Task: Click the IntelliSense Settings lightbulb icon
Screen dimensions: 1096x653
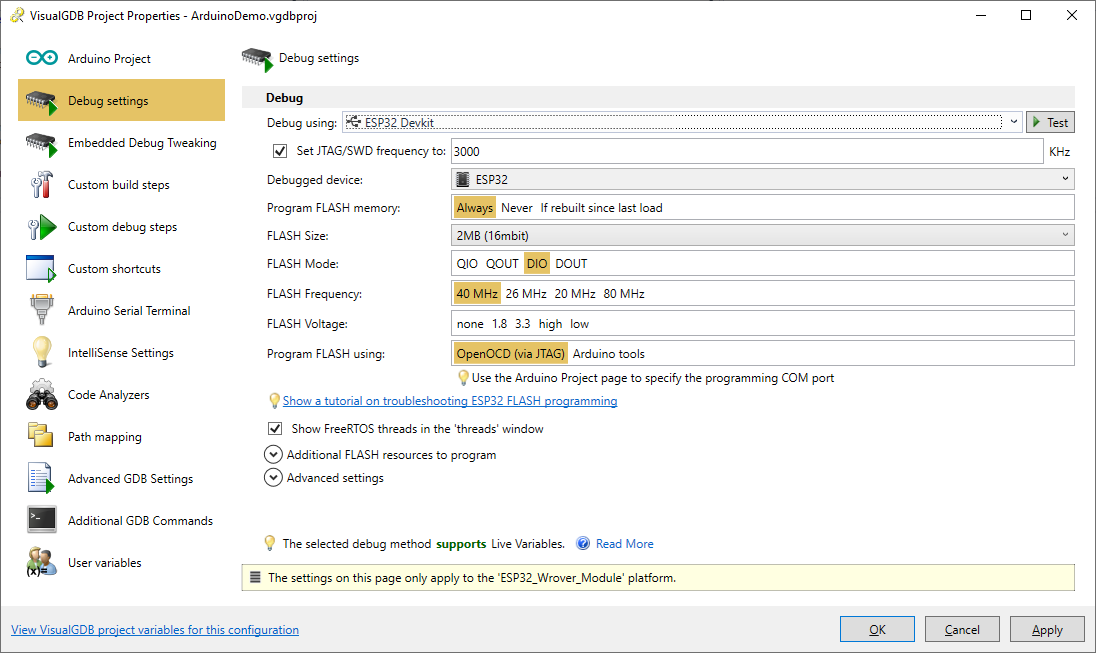Action: point(42,352)
